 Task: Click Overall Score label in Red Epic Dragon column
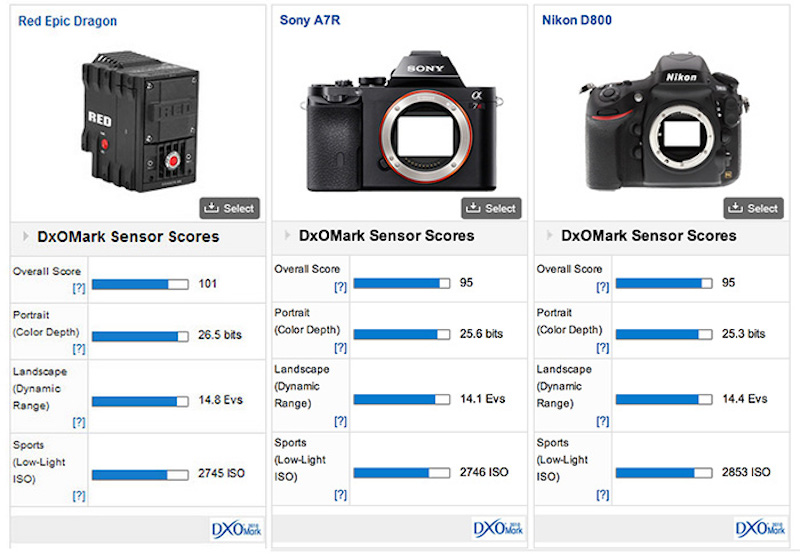coord(47,271)
